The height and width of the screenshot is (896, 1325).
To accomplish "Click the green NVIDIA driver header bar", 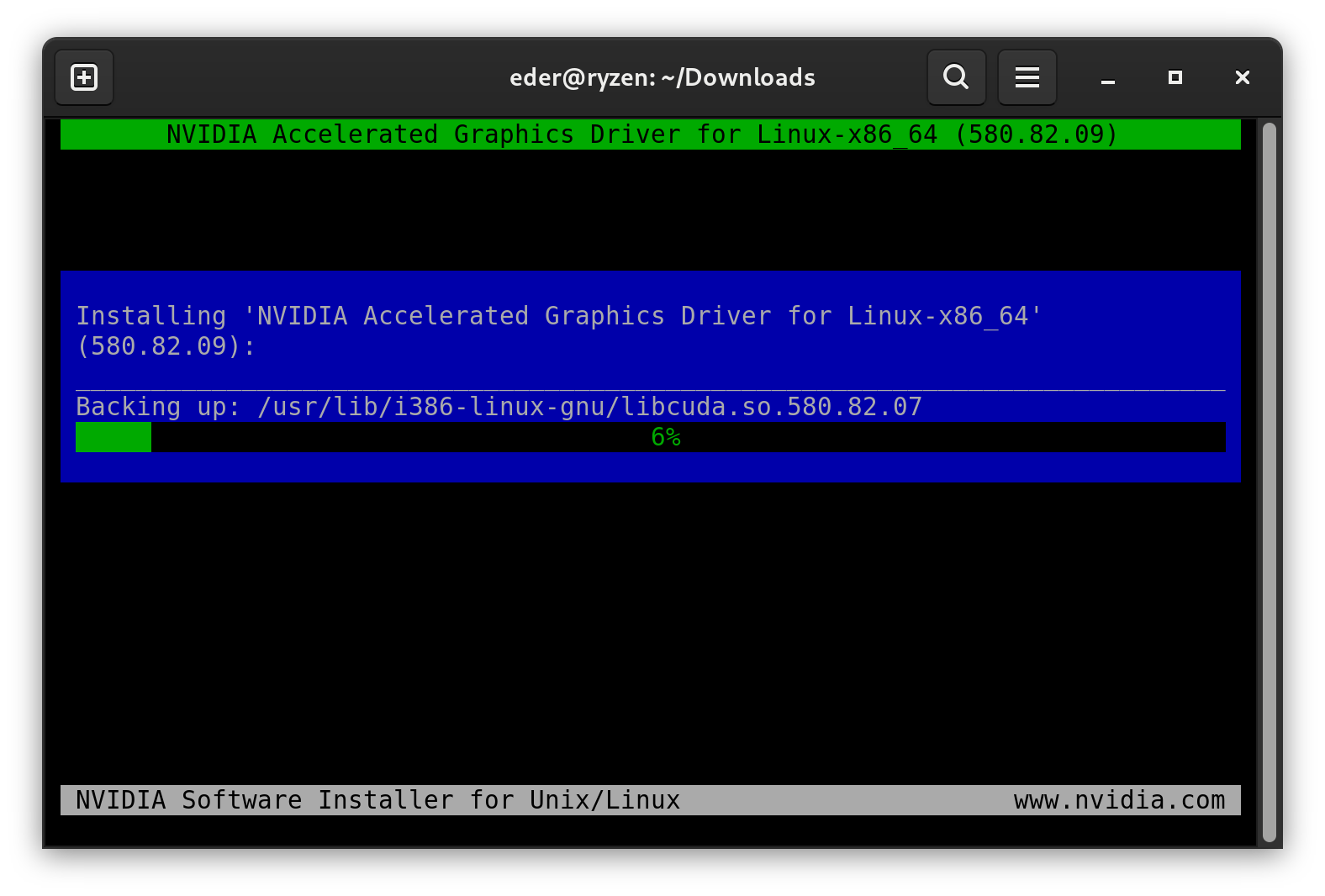I will click(x=649, y=134).
